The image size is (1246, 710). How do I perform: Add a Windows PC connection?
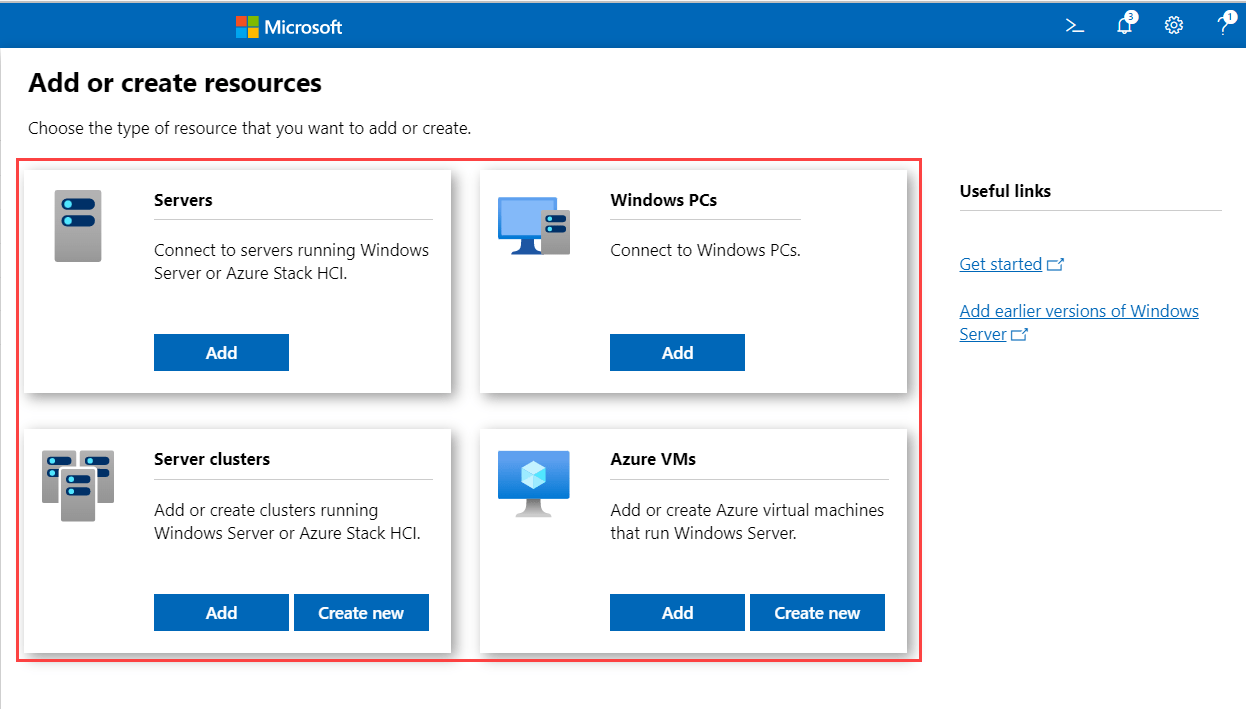click(x=677, y=352)
